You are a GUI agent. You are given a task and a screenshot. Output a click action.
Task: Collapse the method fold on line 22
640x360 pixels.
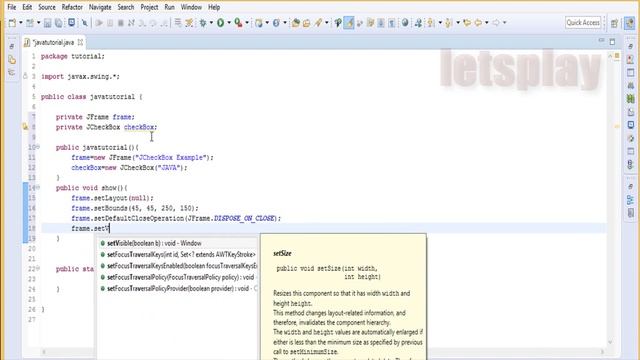coord(38,268)
